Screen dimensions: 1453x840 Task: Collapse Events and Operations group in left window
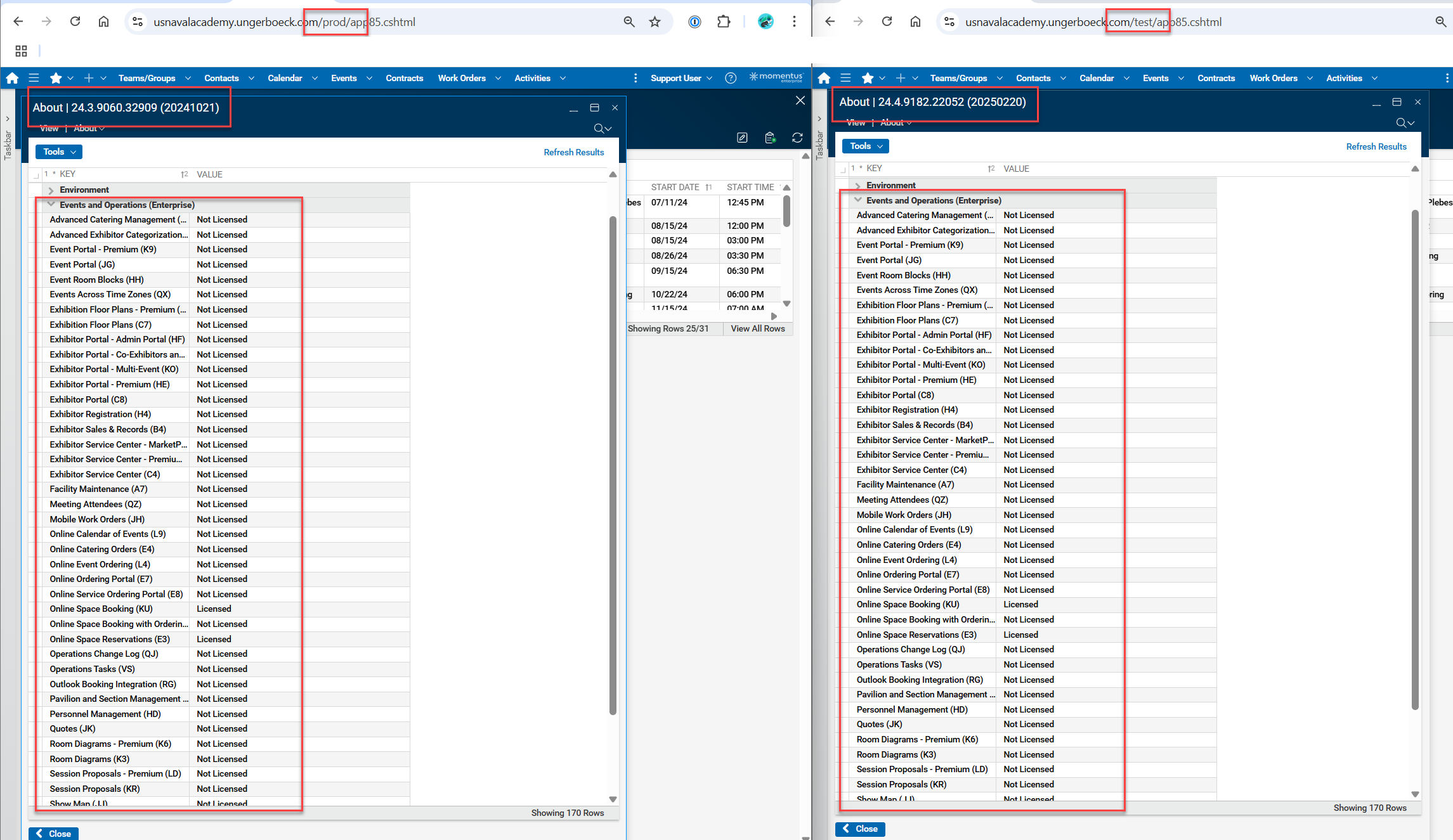tap(51, 205)
